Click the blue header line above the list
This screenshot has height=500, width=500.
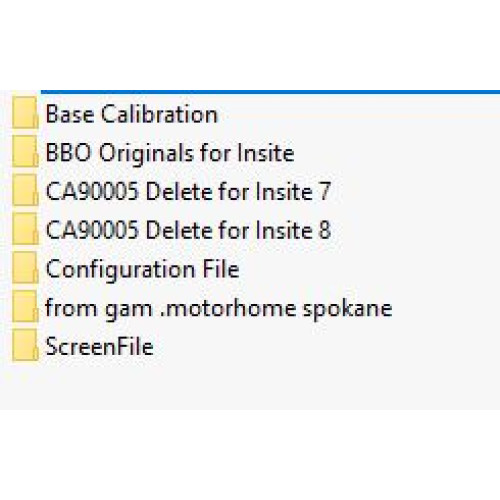pyautogui.click(x=270, y=92)
